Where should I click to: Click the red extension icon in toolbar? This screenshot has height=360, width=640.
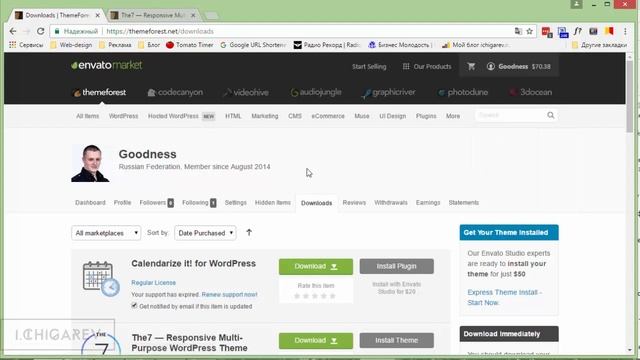pyautogui.click(x=547, y=31)
